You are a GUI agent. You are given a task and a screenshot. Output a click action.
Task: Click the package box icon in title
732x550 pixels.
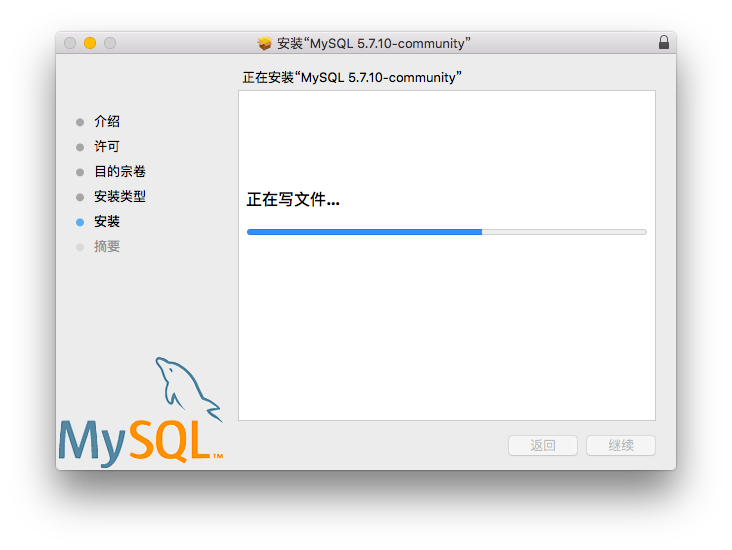(x=264, y=43)
